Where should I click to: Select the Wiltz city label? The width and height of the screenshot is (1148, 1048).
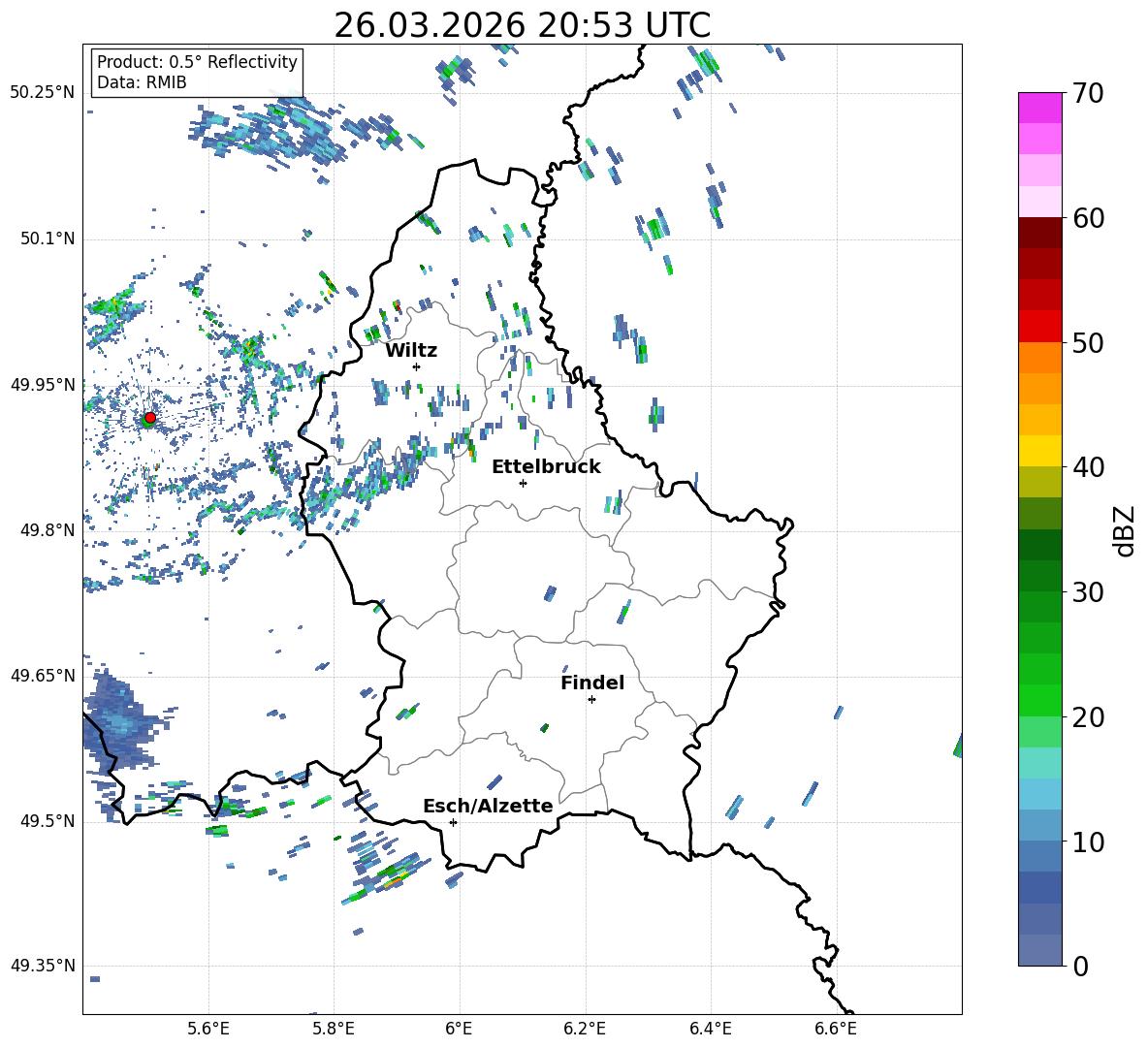click(x=411, y=350)
